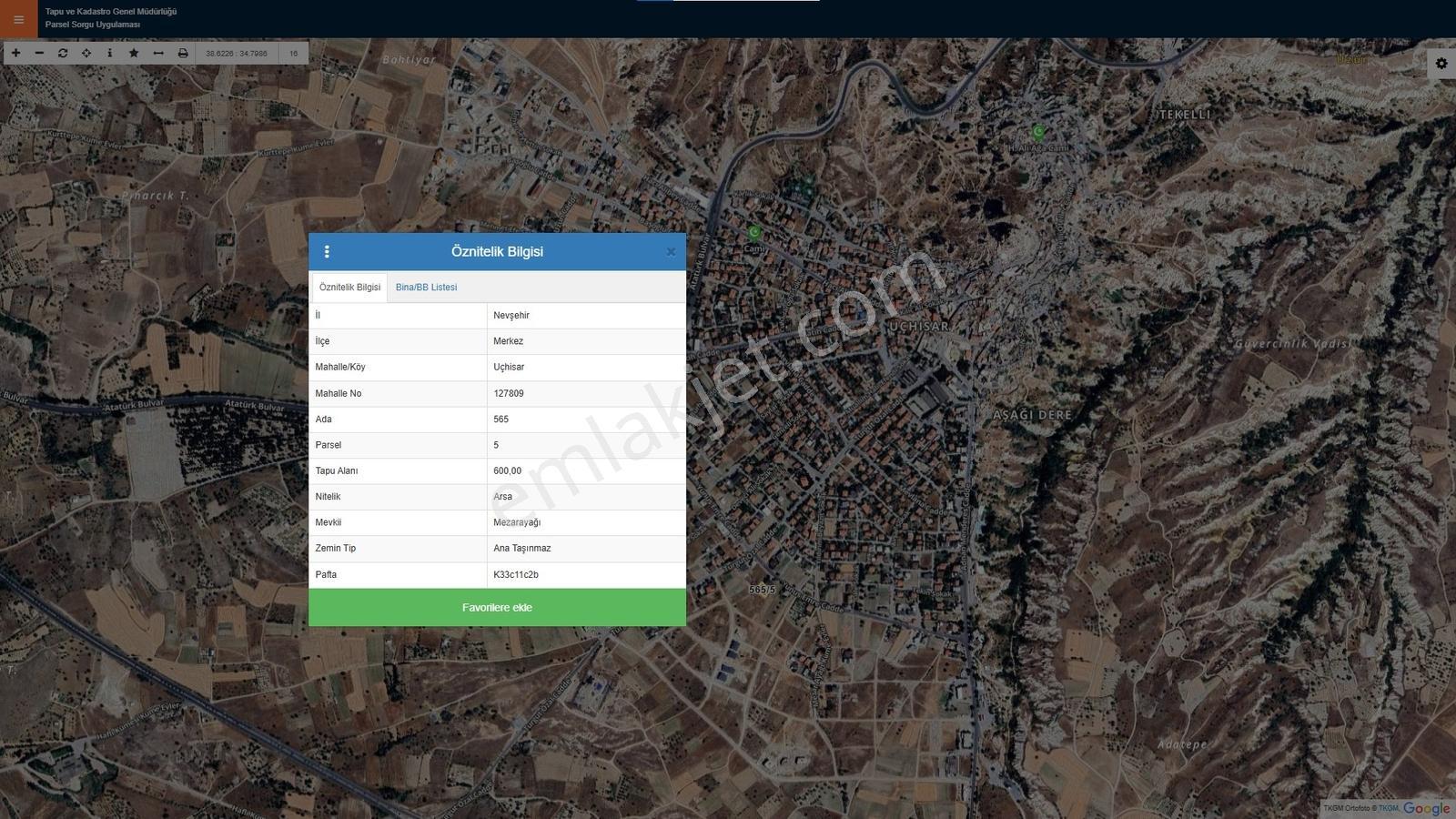Activate the locate/crosshair tool

click(86, 53)
